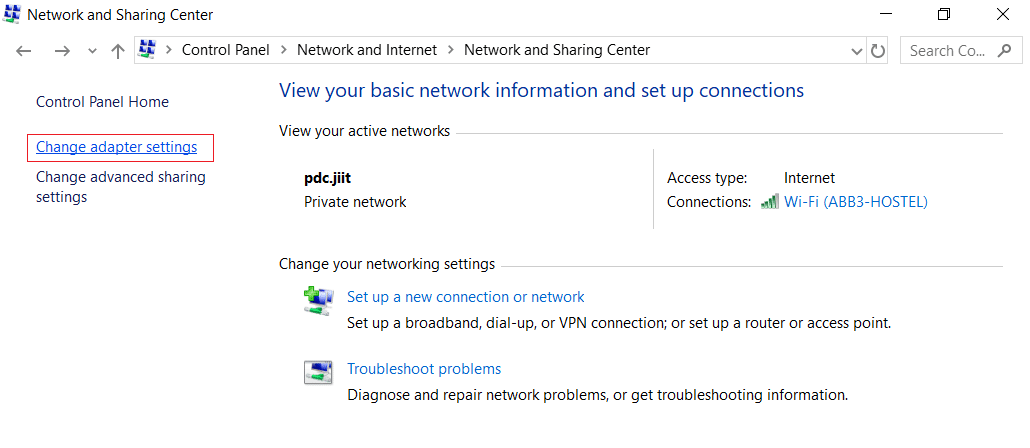Click the Control Panel icon in address bar
1030x448 pixels.
click(x=148, y=50)
